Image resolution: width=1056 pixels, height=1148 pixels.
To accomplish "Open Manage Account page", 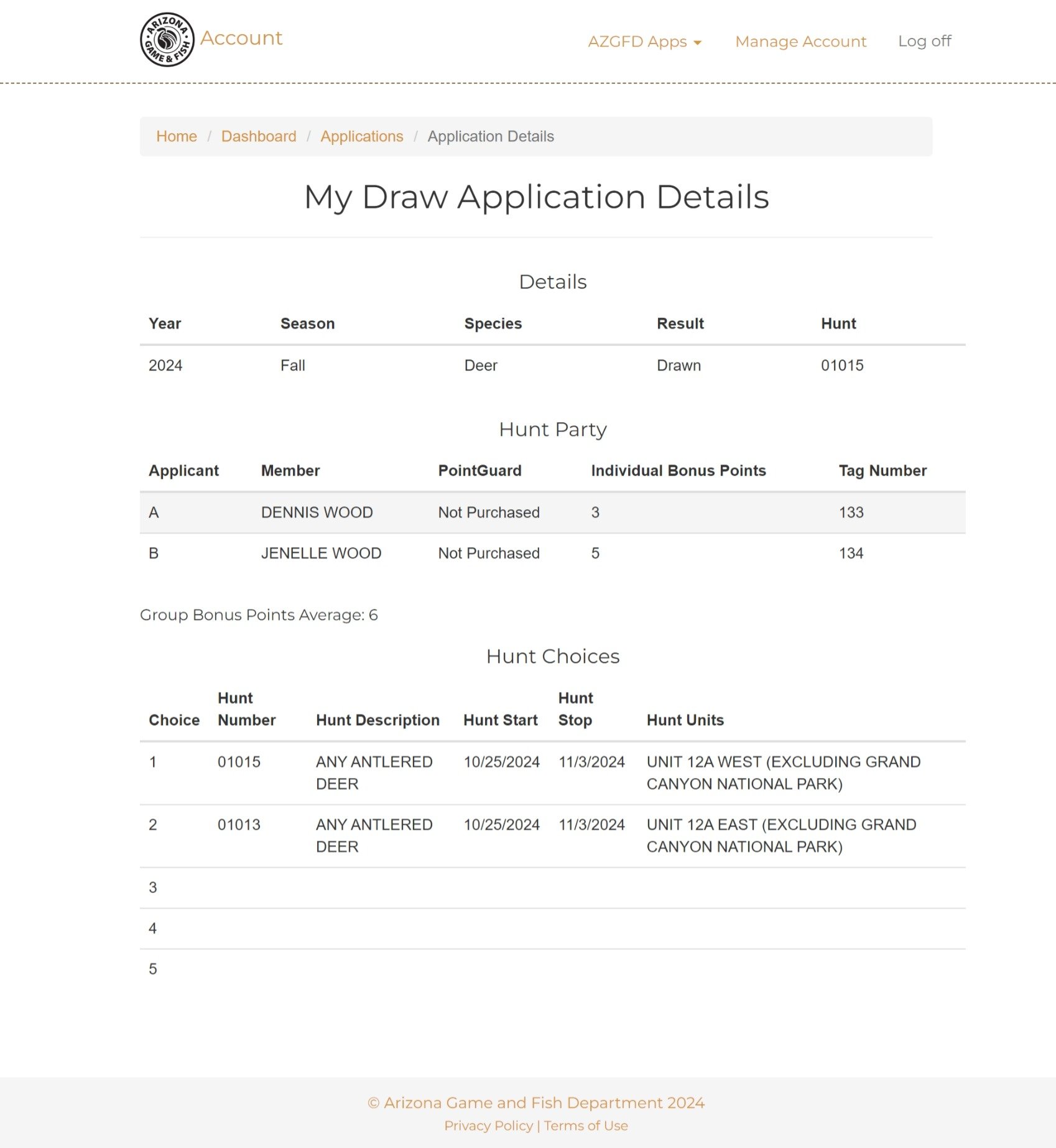I will [x=800, y=42].
